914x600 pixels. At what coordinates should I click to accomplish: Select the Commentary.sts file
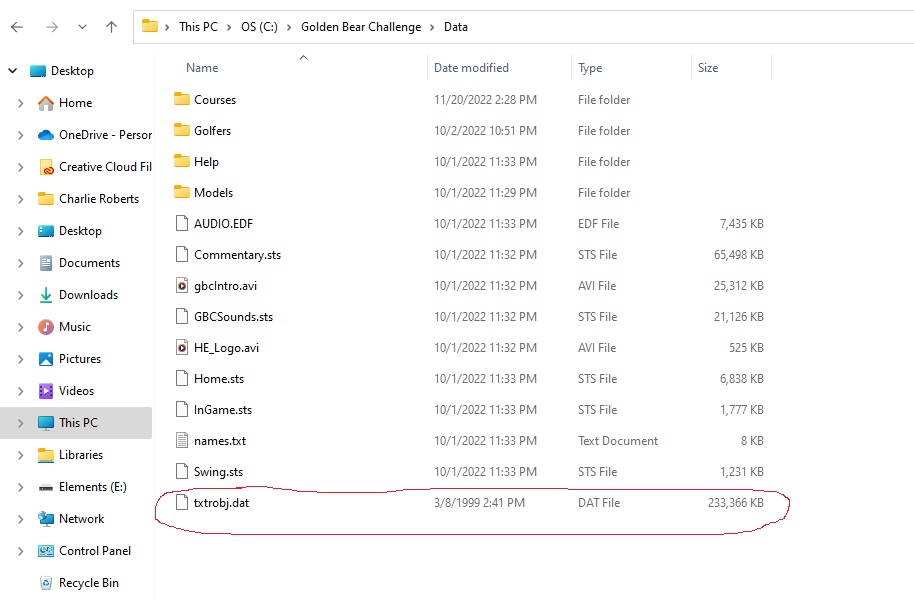click(x=237, y=255)
